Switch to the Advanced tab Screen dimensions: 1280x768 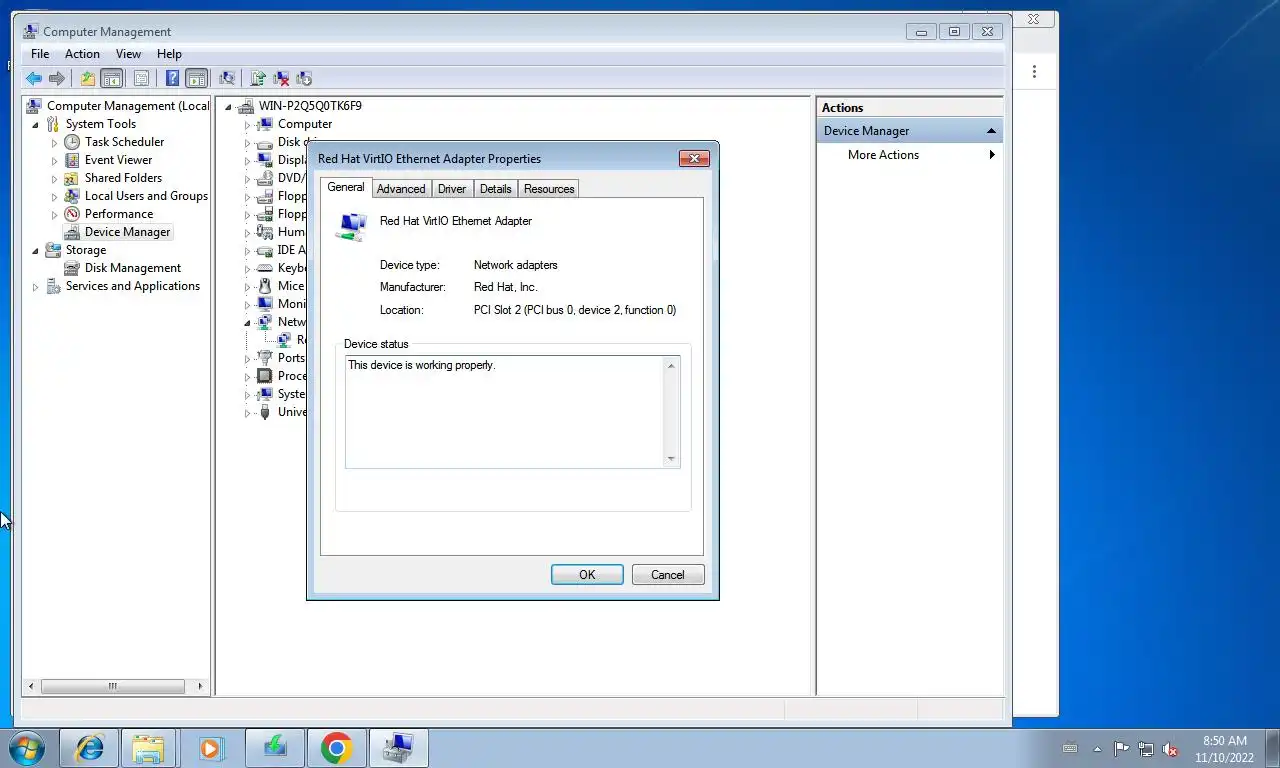tap(401, 189)
